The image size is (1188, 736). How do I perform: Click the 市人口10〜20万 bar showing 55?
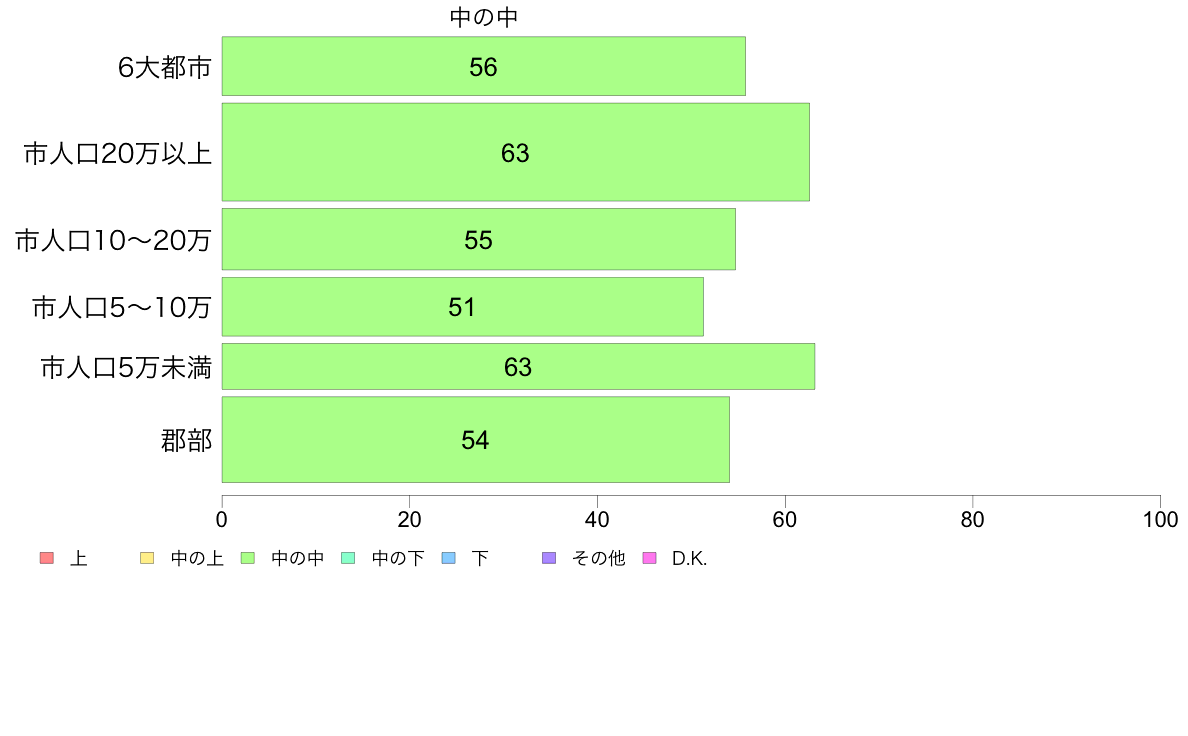point(479,239)
